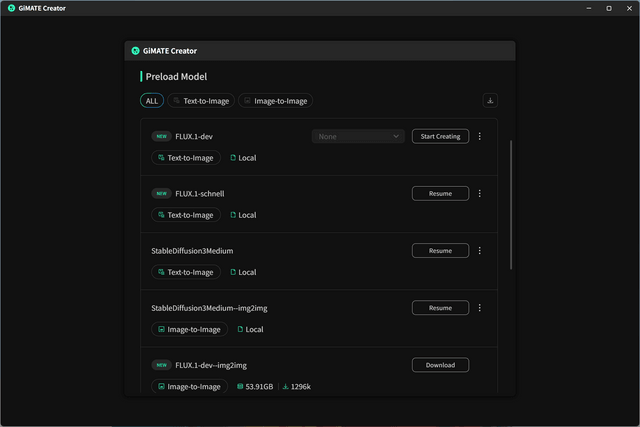Image resolution: width=640 pixels, height=427 pixels.
Task: Click Local file icon under StableDiffusion3Medium--img2img
Action: (240, 329)
